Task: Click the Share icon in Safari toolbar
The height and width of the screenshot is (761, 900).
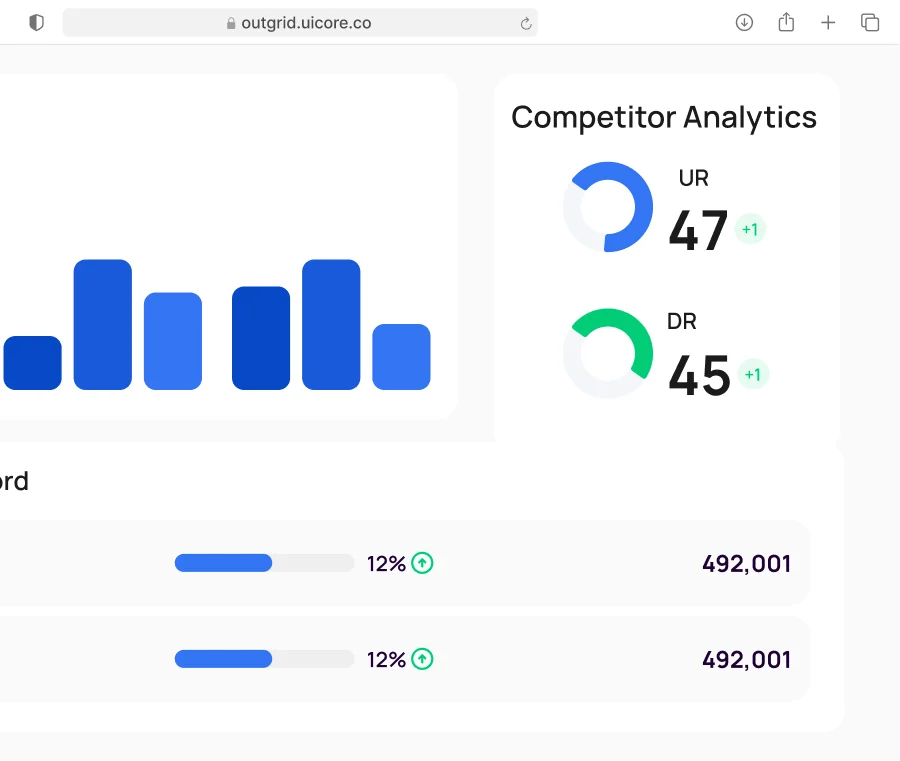Action: [786, 22]
